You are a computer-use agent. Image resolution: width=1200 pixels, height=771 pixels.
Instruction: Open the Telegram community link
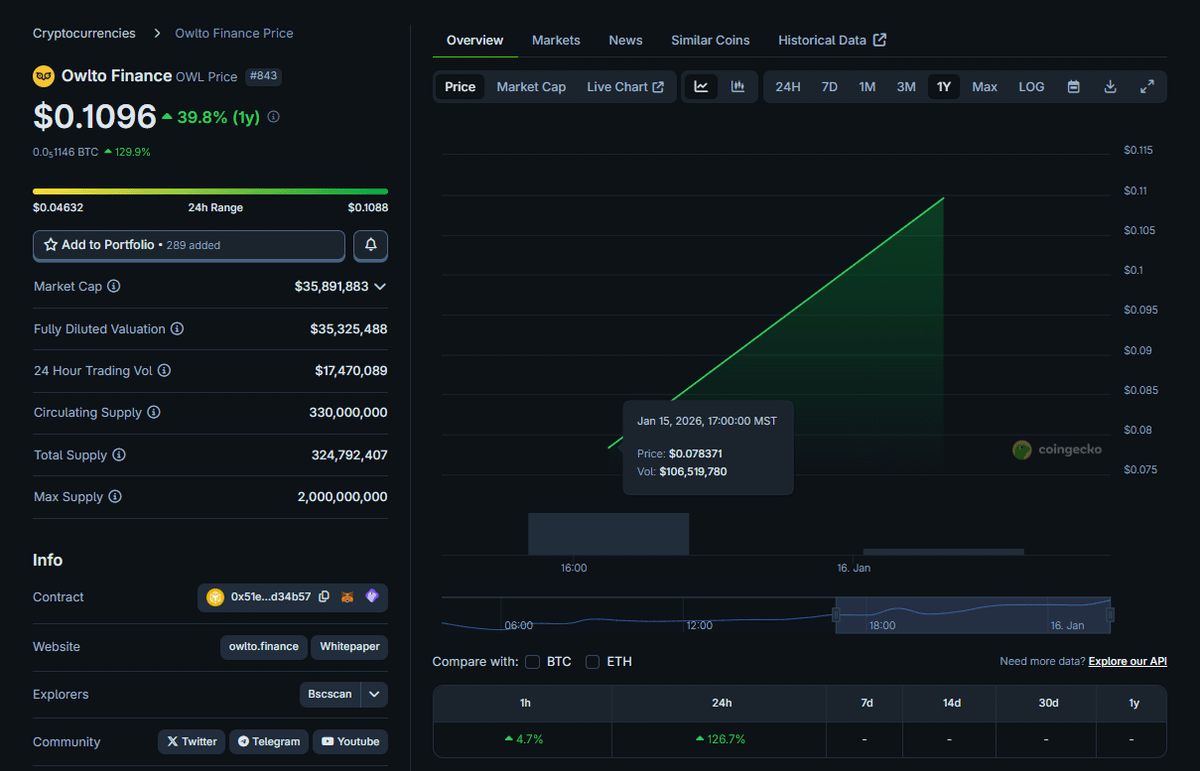(x=269, y=741)
